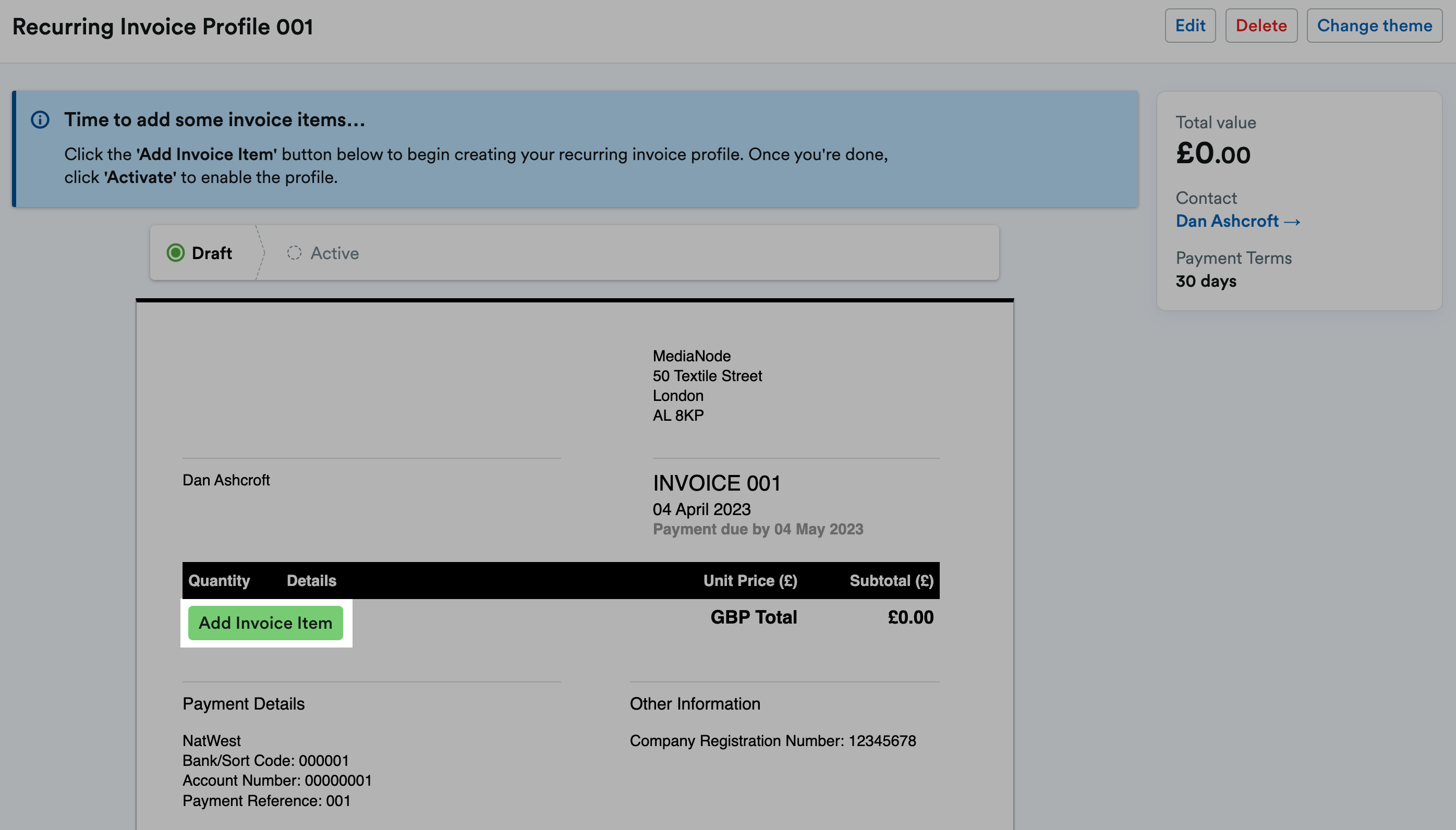Image resolution: width=1456 pixels, height=830 pixels.
Task: Click the Subtotal column header
Action: tap(891, 580)
